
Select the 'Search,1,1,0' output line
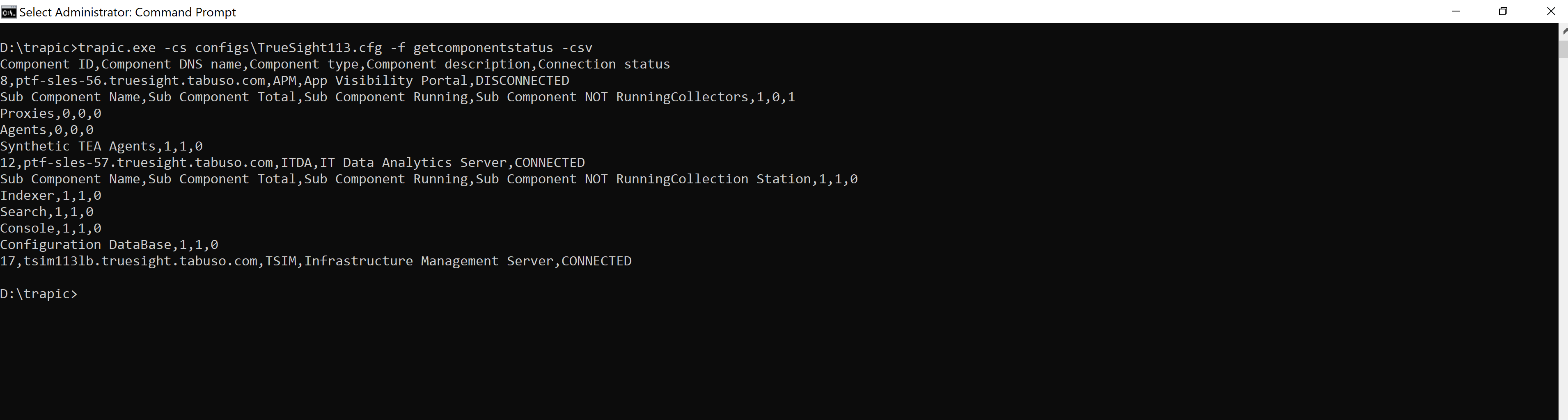click(x=47, y=212)
